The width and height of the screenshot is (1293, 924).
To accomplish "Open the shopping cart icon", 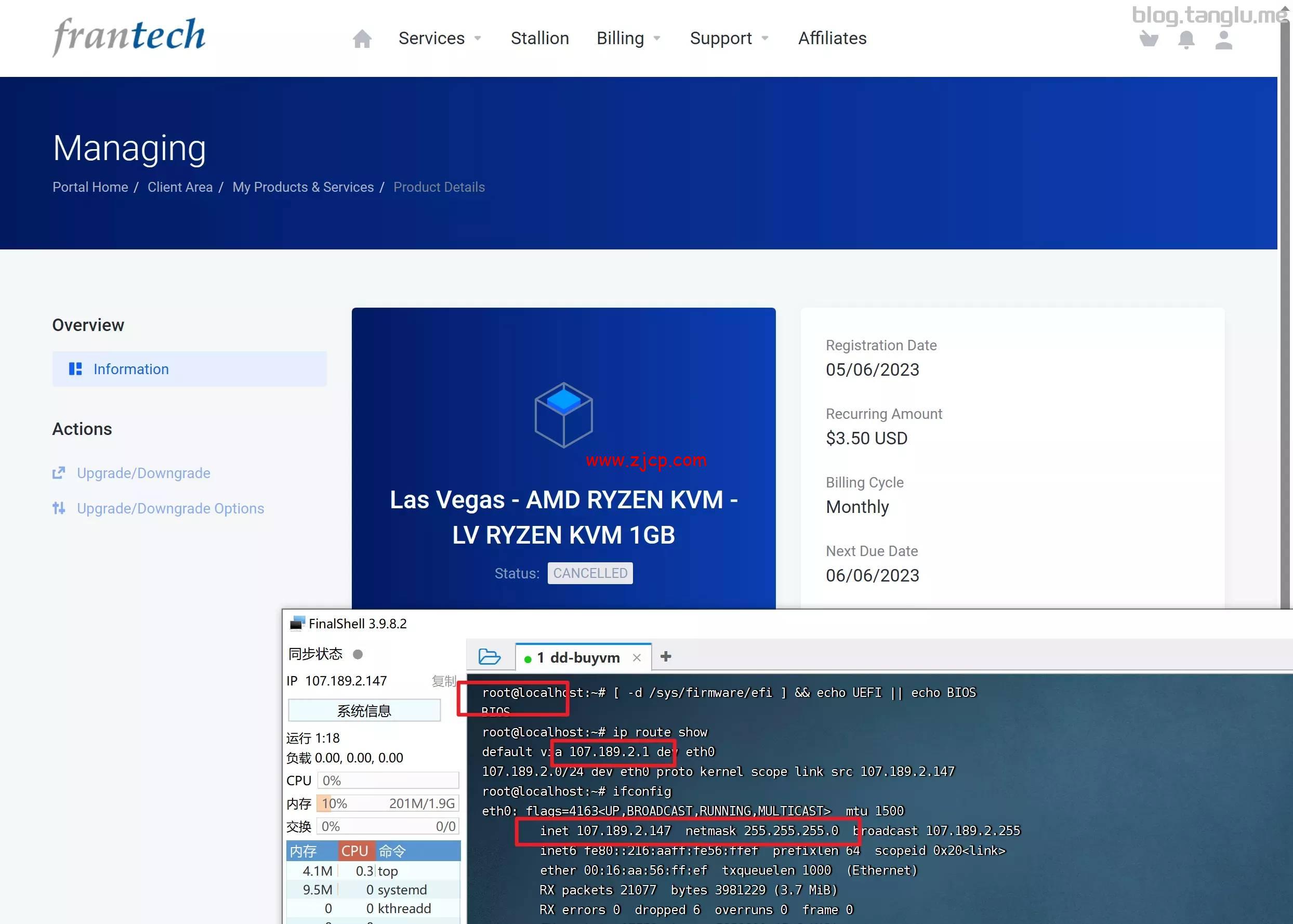I will 1149,39.
